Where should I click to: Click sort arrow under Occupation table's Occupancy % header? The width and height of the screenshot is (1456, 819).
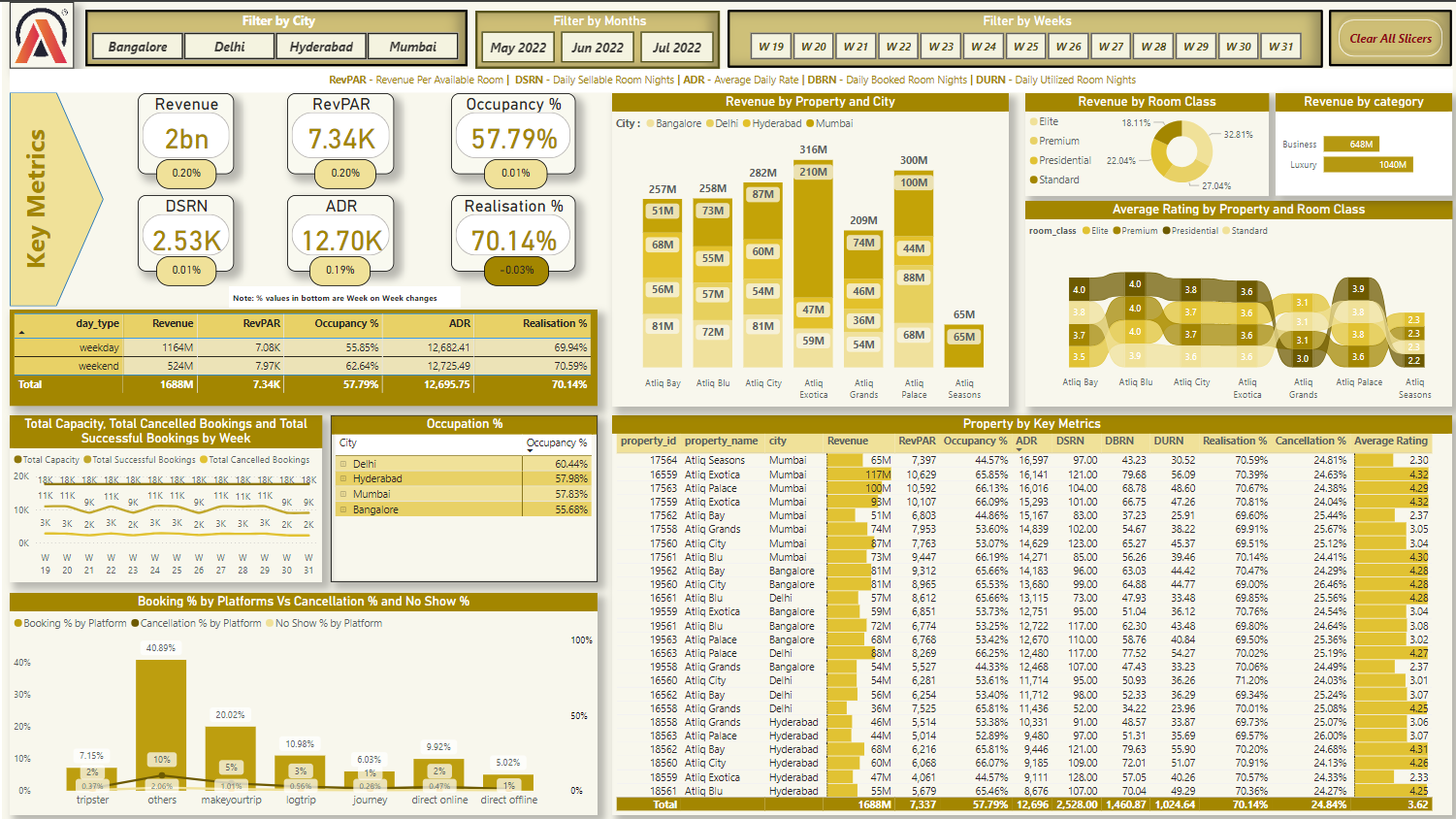(x=532, y=451)
